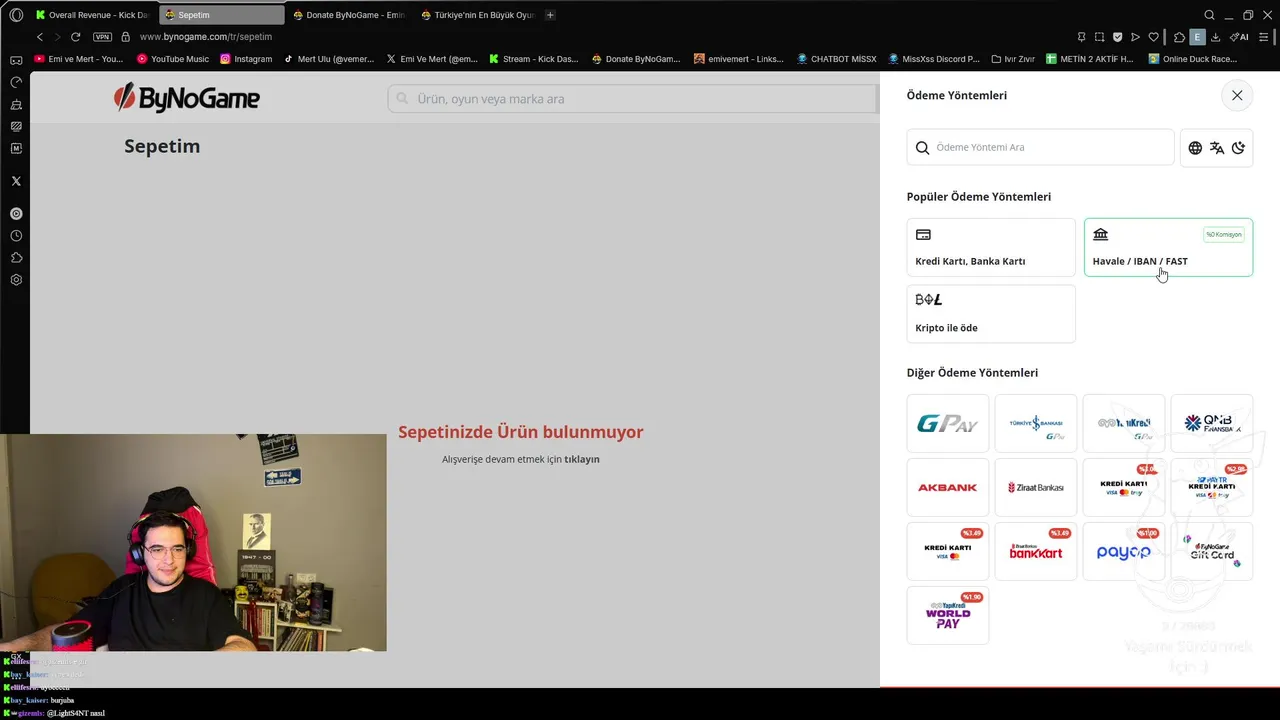This screenshot has width=1280, height=720.
Task: Open the globe language selector icon
Action: pyautogui.click(x=1195, y=148)
